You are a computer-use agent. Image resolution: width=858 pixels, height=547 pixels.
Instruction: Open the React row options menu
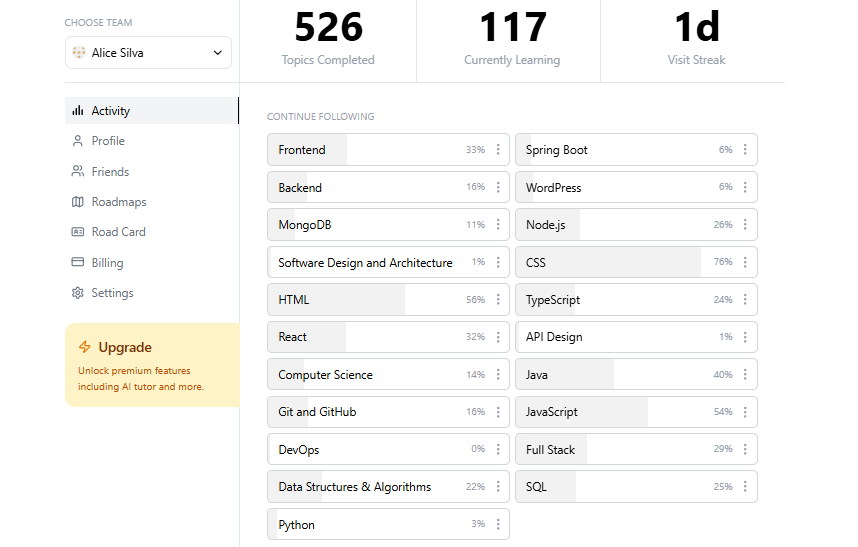(x=498, y=337)
